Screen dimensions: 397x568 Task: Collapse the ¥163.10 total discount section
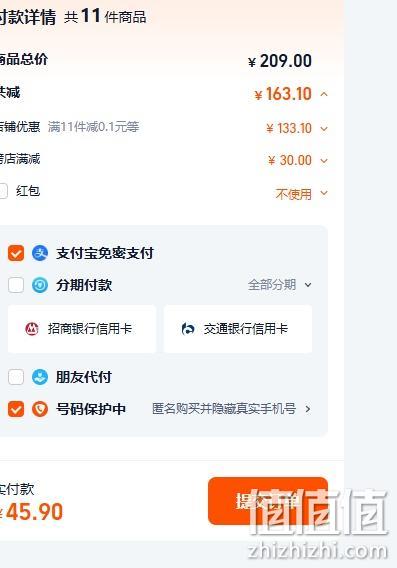(324, 95)
